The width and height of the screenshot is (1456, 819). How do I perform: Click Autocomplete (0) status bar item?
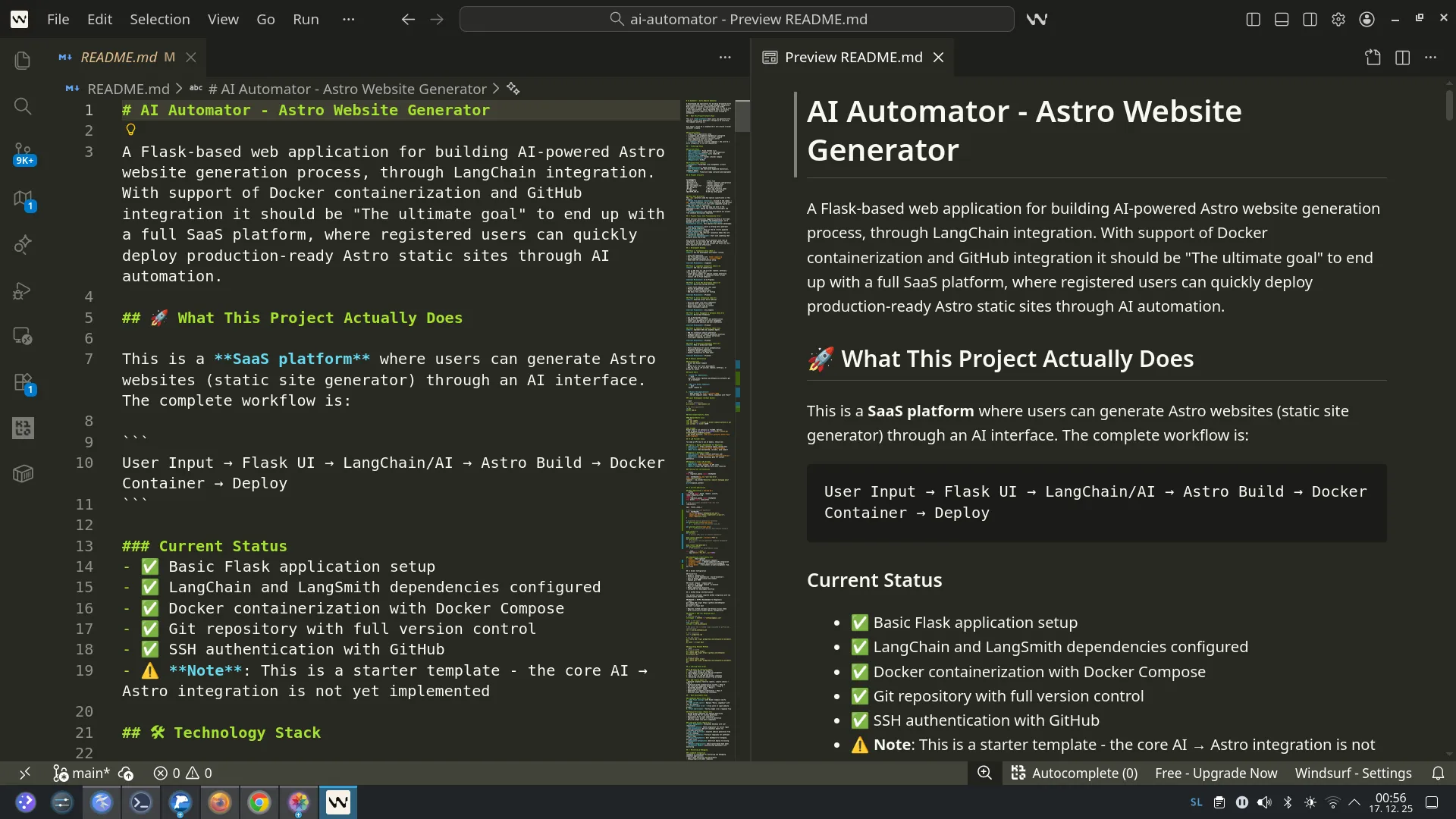(x=1075, y=773)
